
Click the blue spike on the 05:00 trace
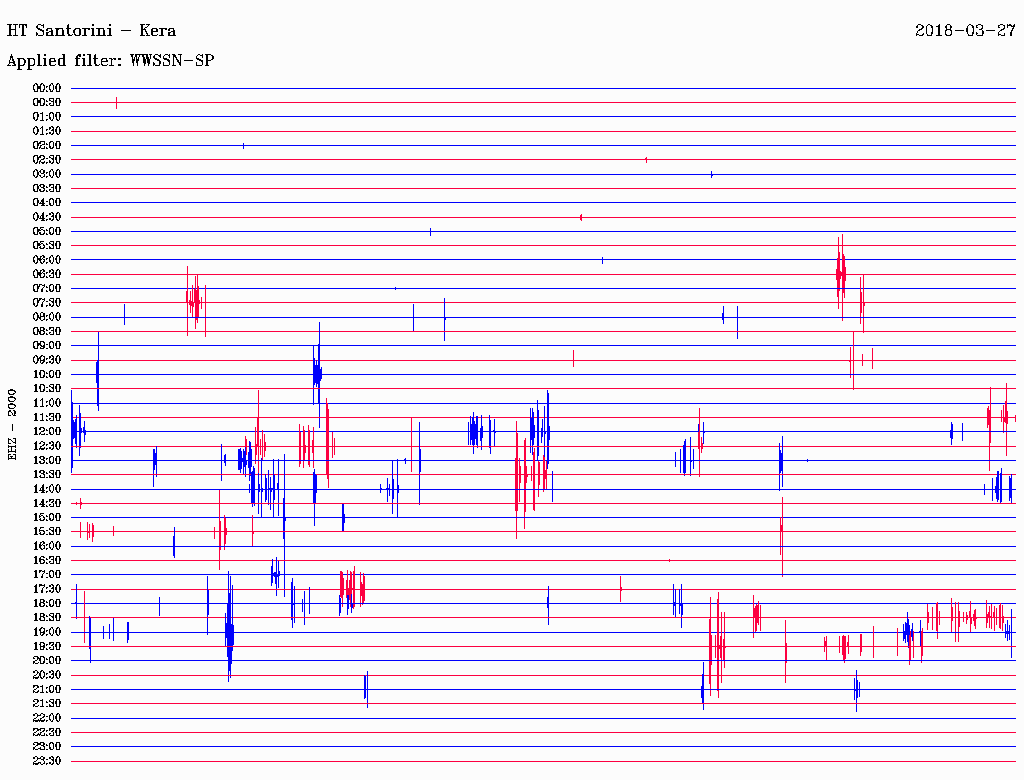coord(431,231)
